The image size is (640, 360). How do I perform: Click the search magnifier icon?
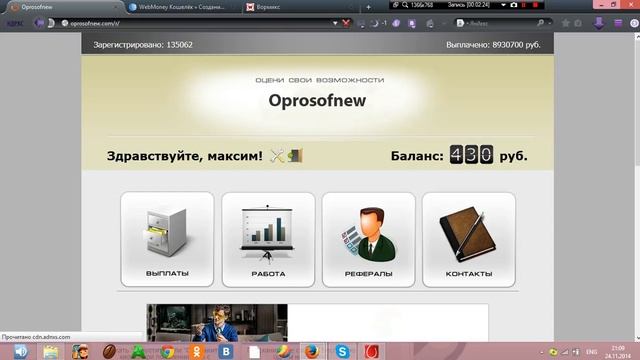pos(540,23)
